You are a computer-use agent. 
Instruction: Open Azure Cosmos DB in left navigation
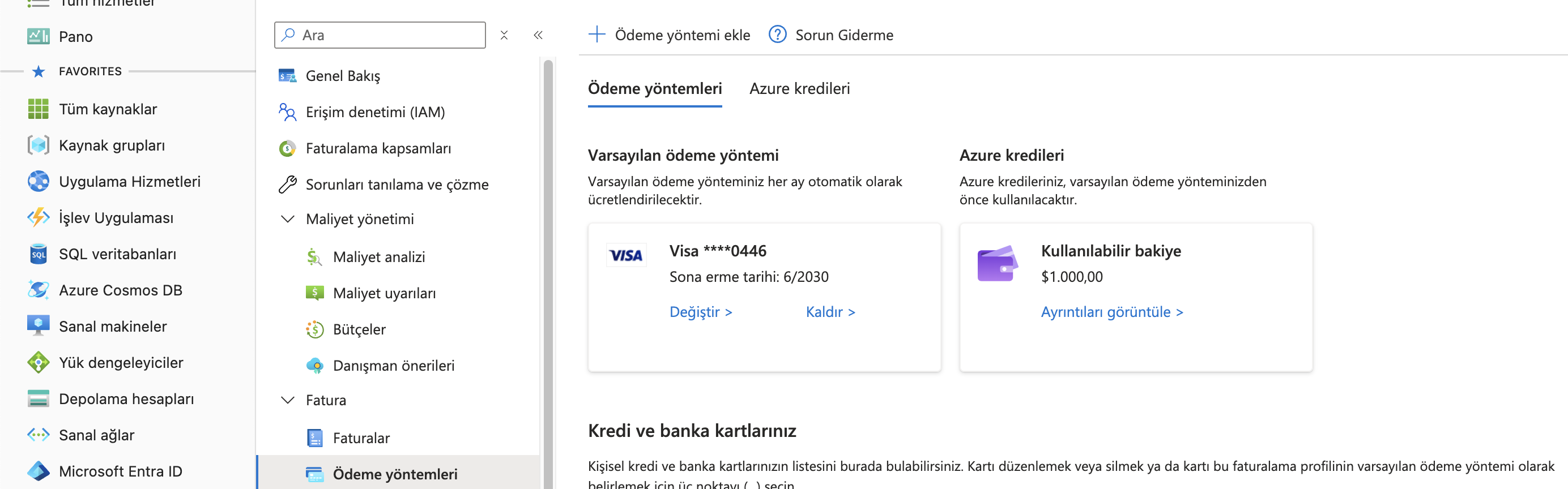point(121,290)
